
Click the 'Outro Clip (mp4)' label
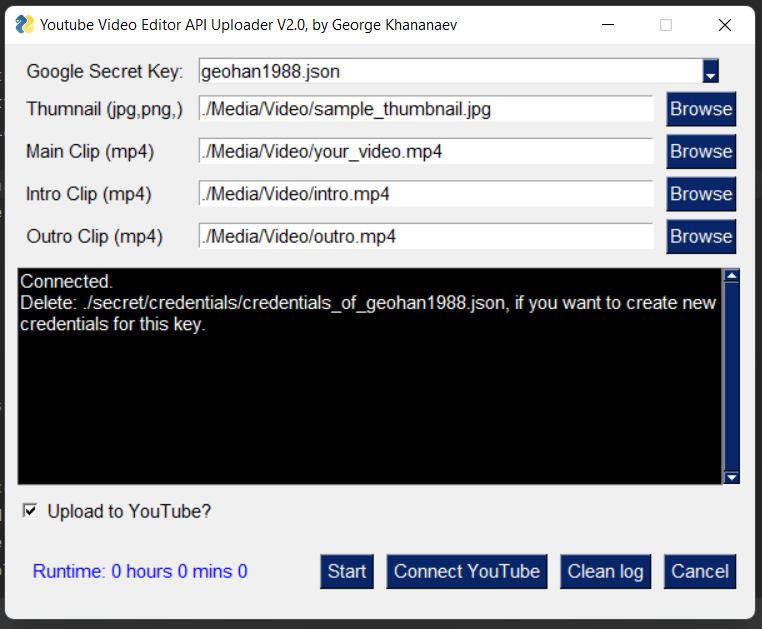pos(94,237)
